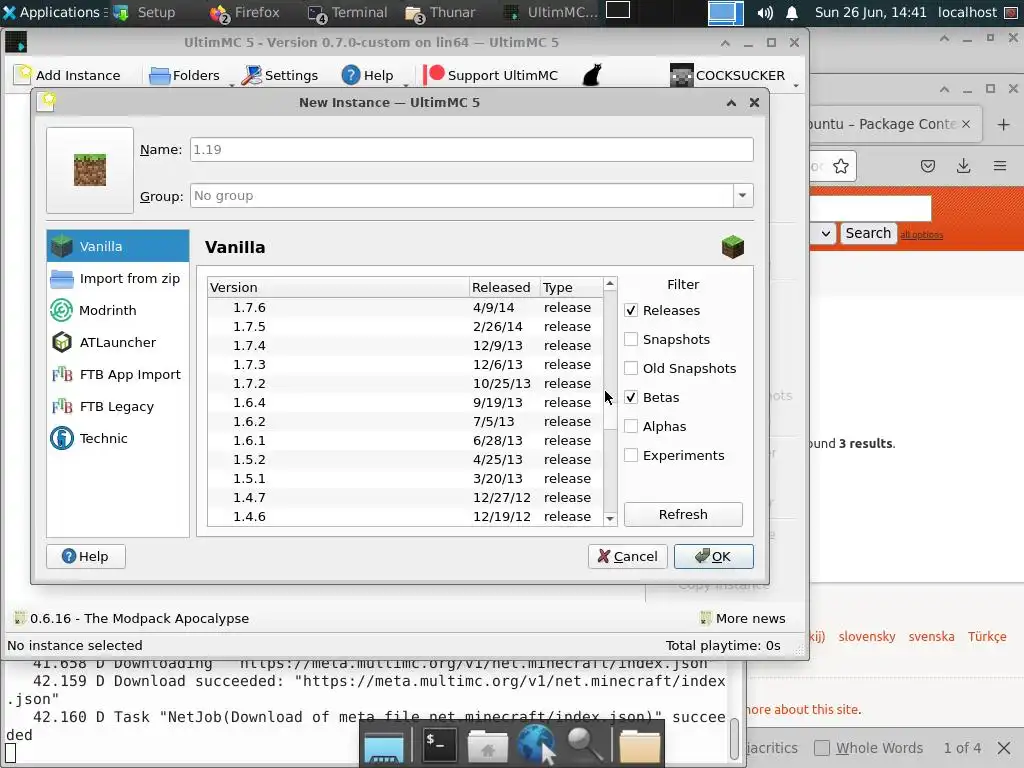This screenshot has width=1024, height=768.
Task: Switch to Firefox in the taskbar
Action: [x=246, y=12]
